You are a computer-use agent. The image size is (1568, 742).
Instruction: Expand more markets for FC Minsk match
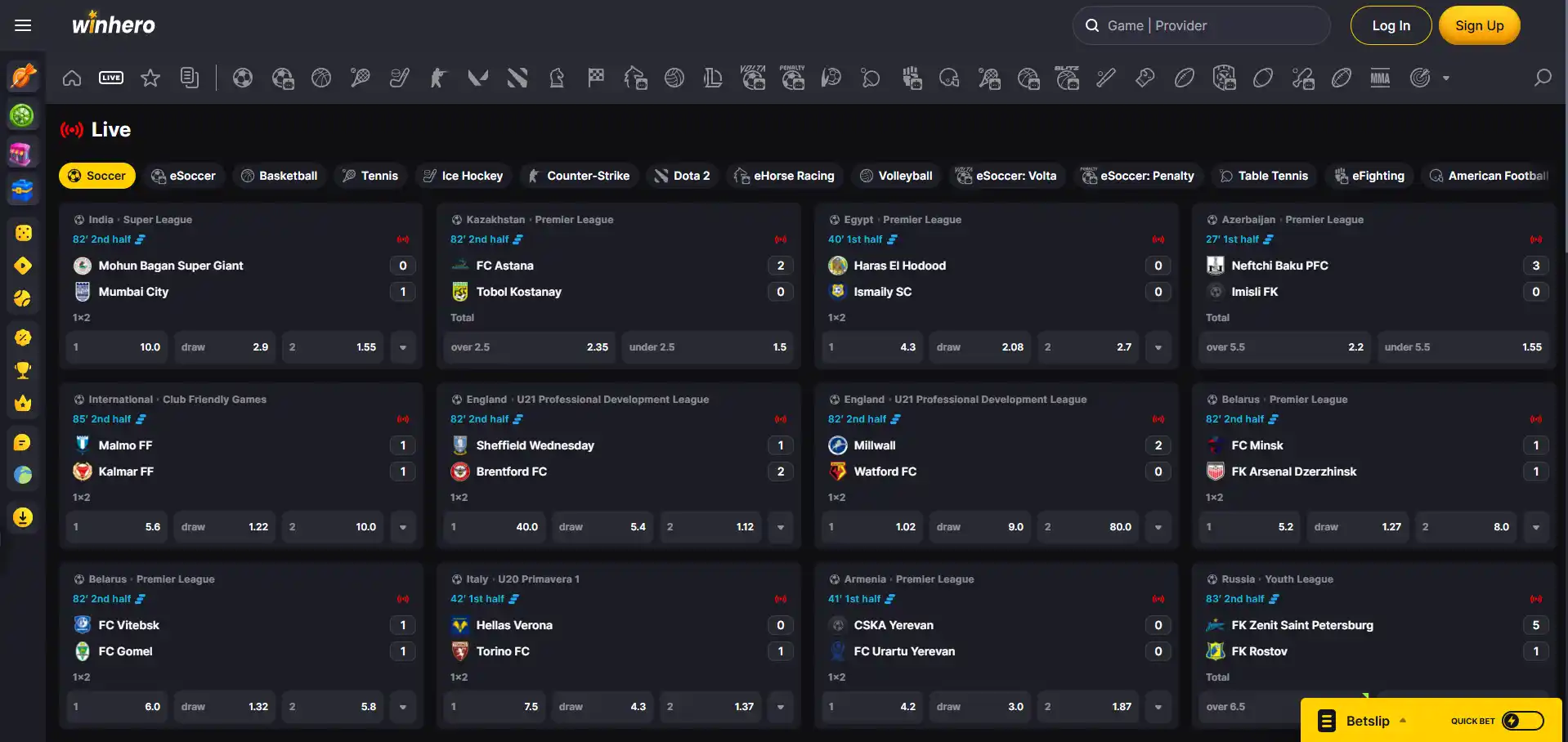click(1536, 527)
